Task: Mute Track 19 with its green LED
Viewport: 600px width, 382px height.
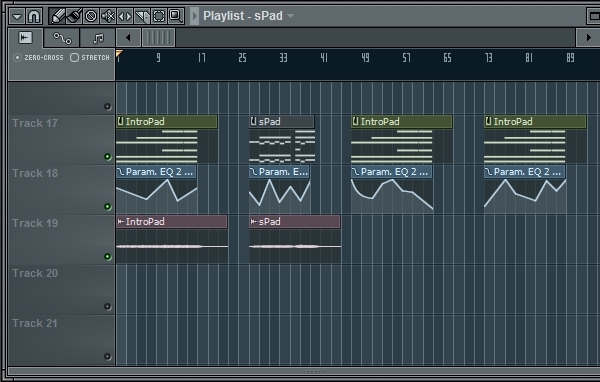Action: click(108, 256)
